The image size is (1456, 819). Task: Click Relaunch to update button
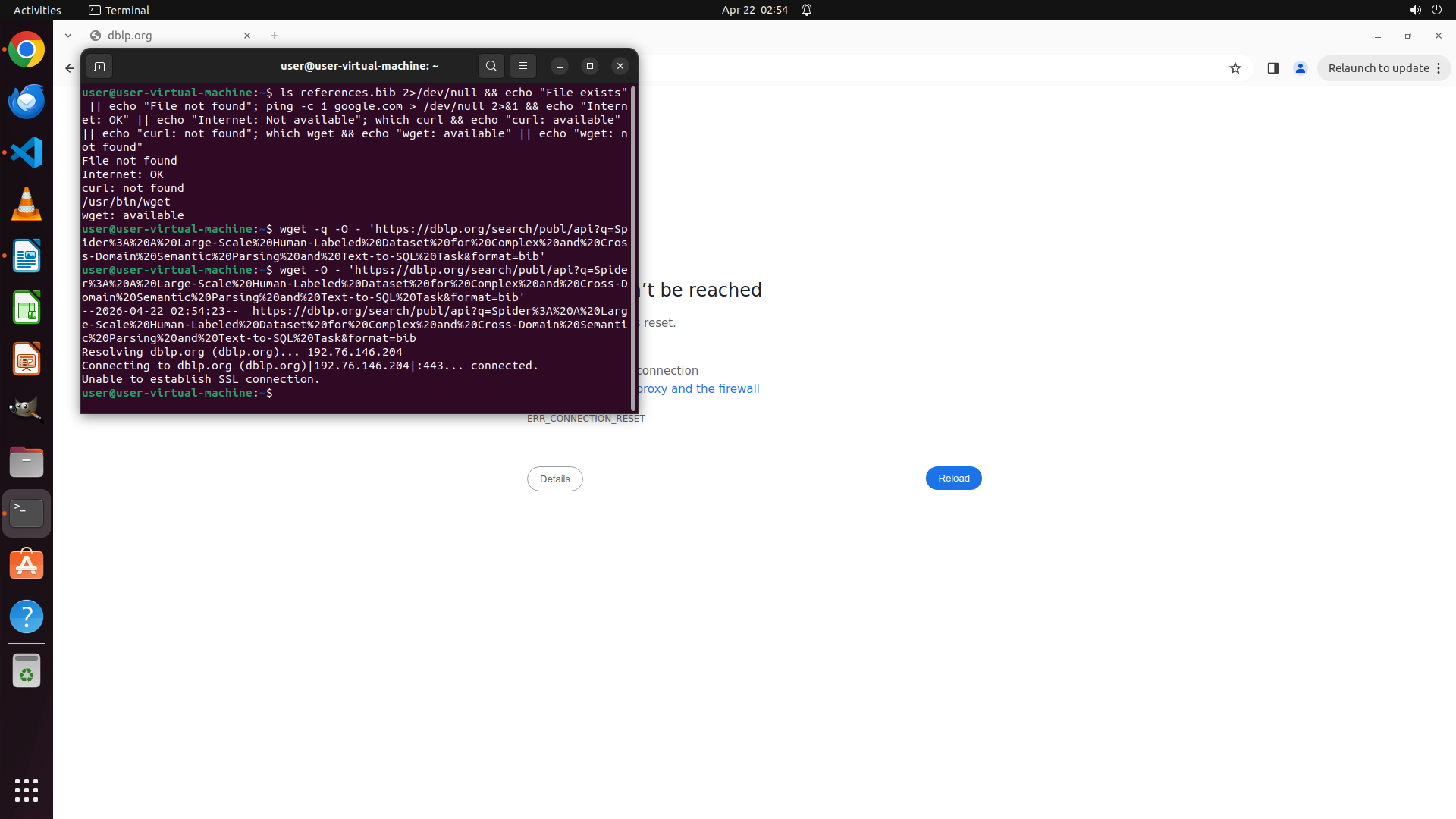pos(1378,68)
